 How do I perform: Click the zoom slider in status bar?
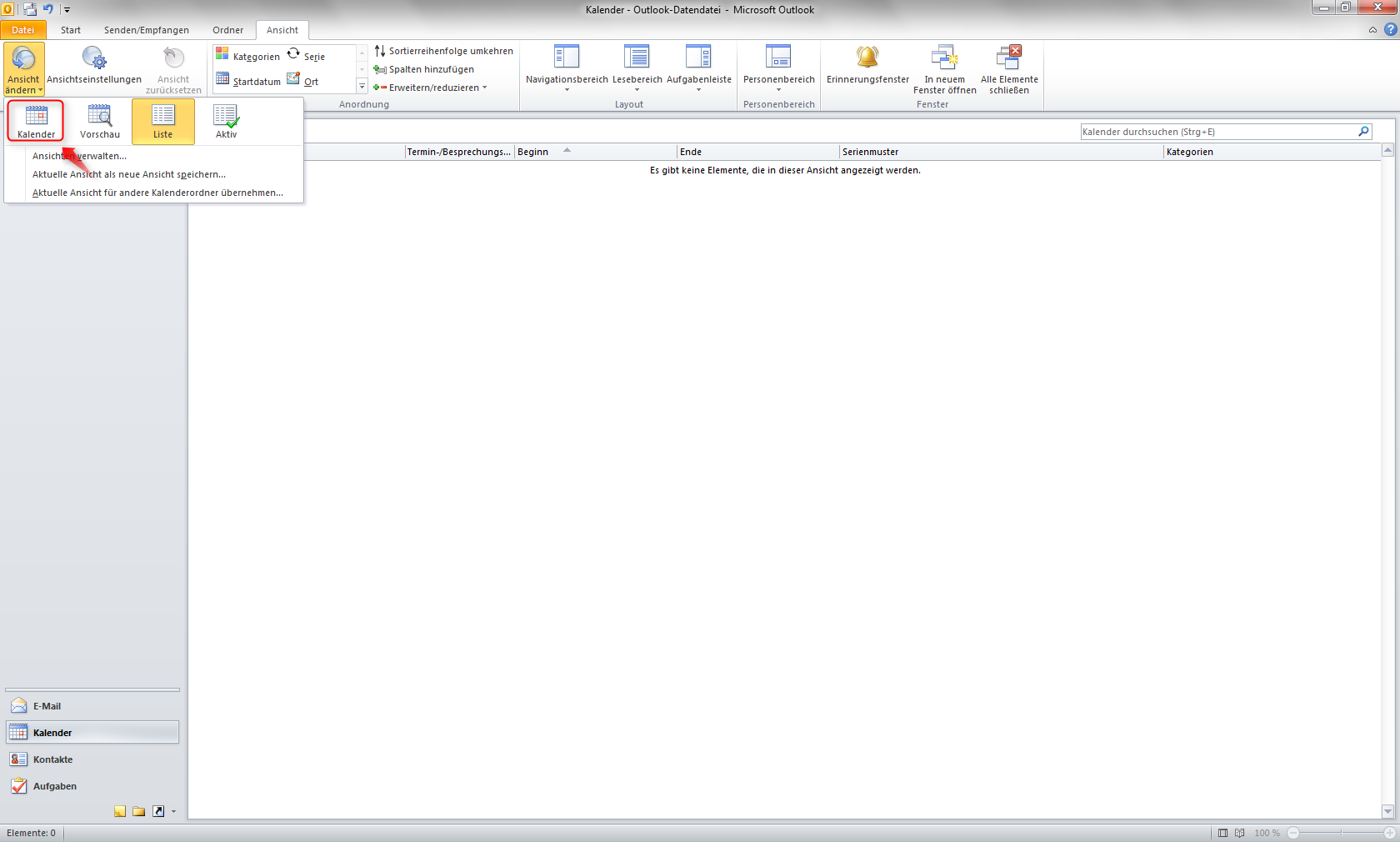(x=1341, y=833)
